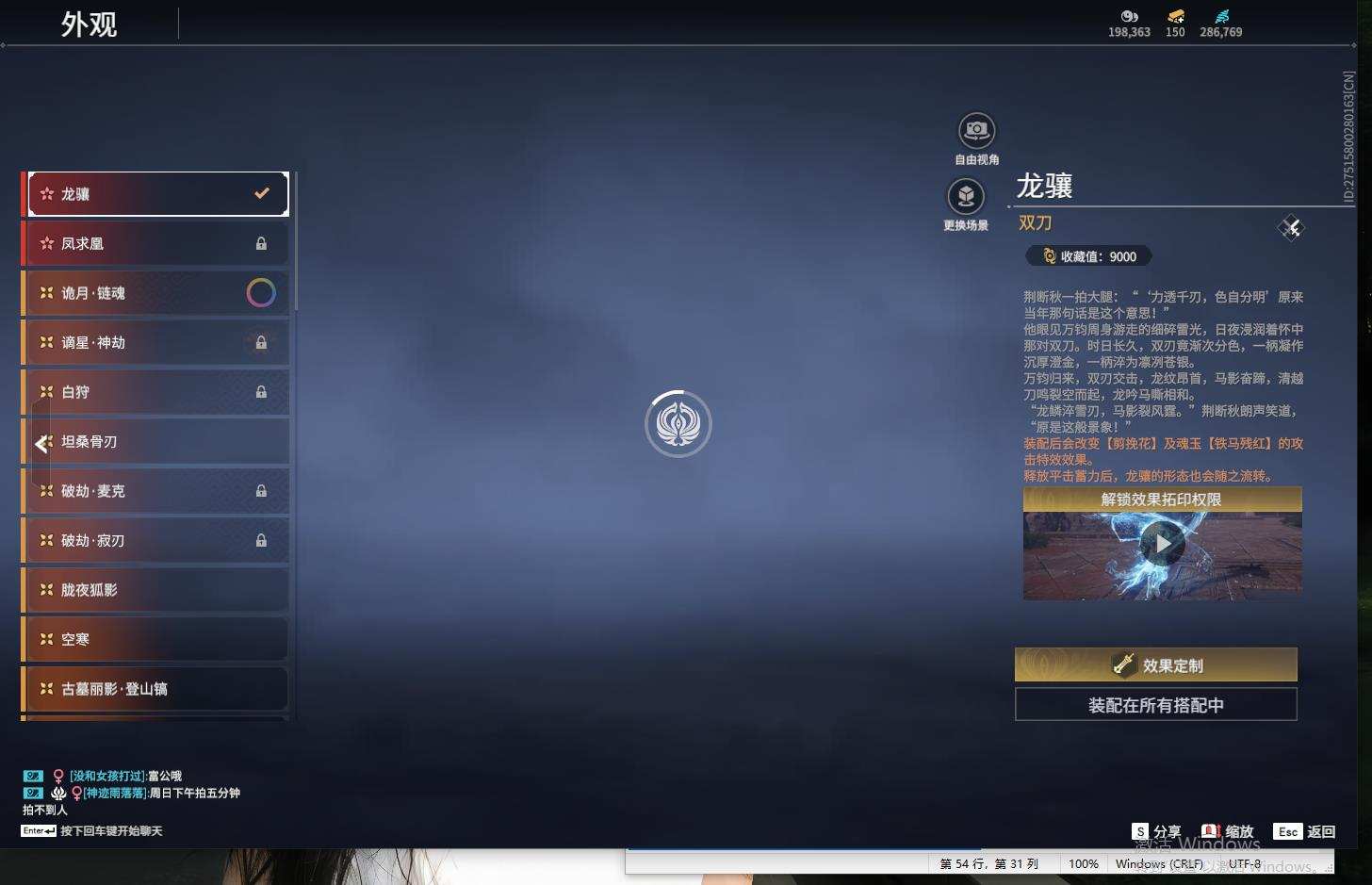Click the 286,769 currency value
1372x885 pixels.
pyautogui.click(x=1221, y=32)
